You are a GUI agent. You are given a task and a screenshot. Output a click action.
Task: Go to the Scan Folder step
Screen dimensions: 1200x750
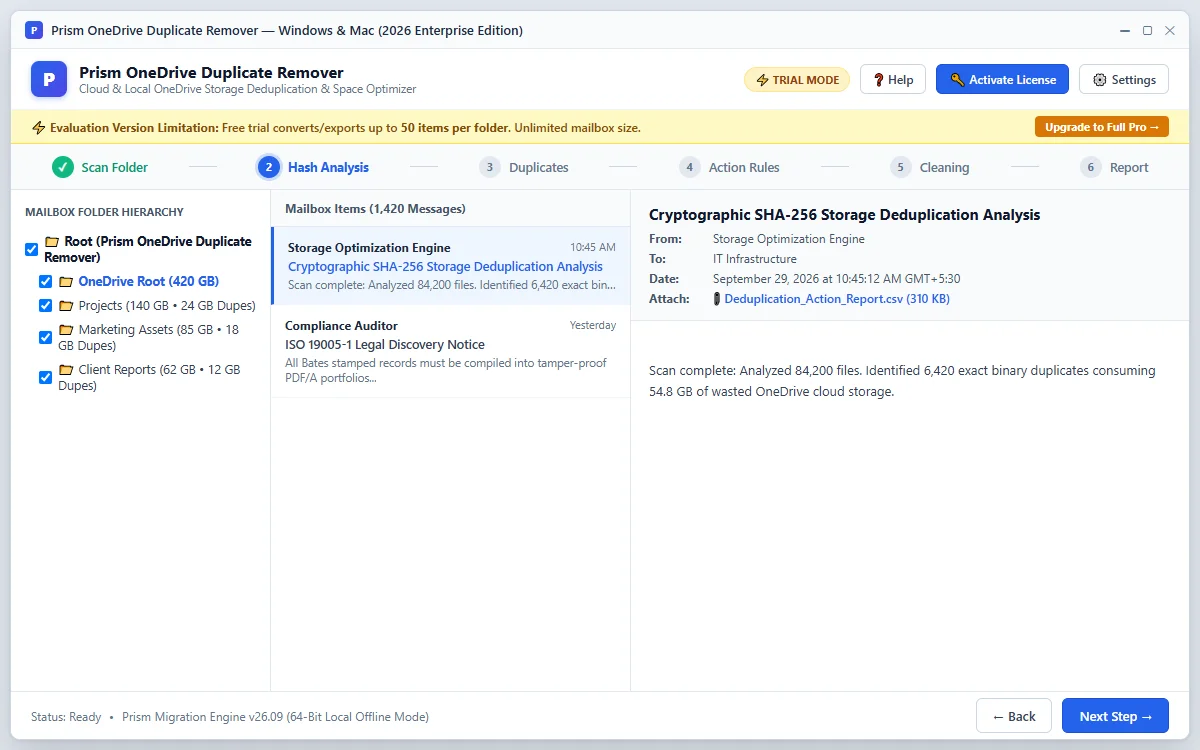100,167
